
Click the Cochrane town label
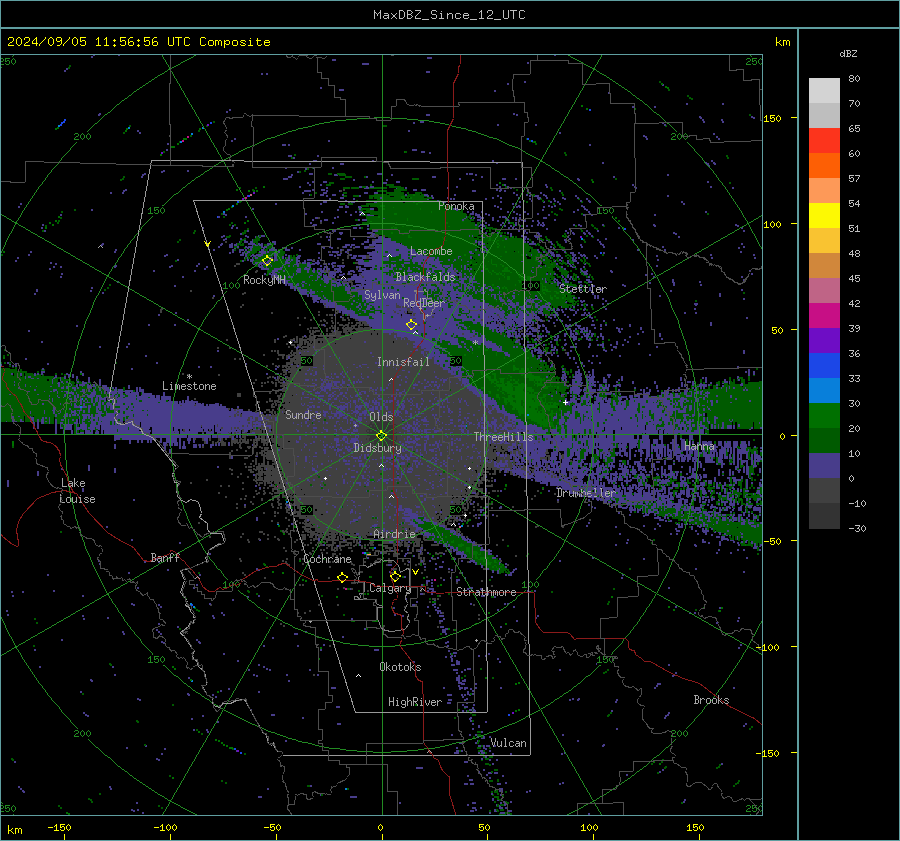click(x=327, y=559)
